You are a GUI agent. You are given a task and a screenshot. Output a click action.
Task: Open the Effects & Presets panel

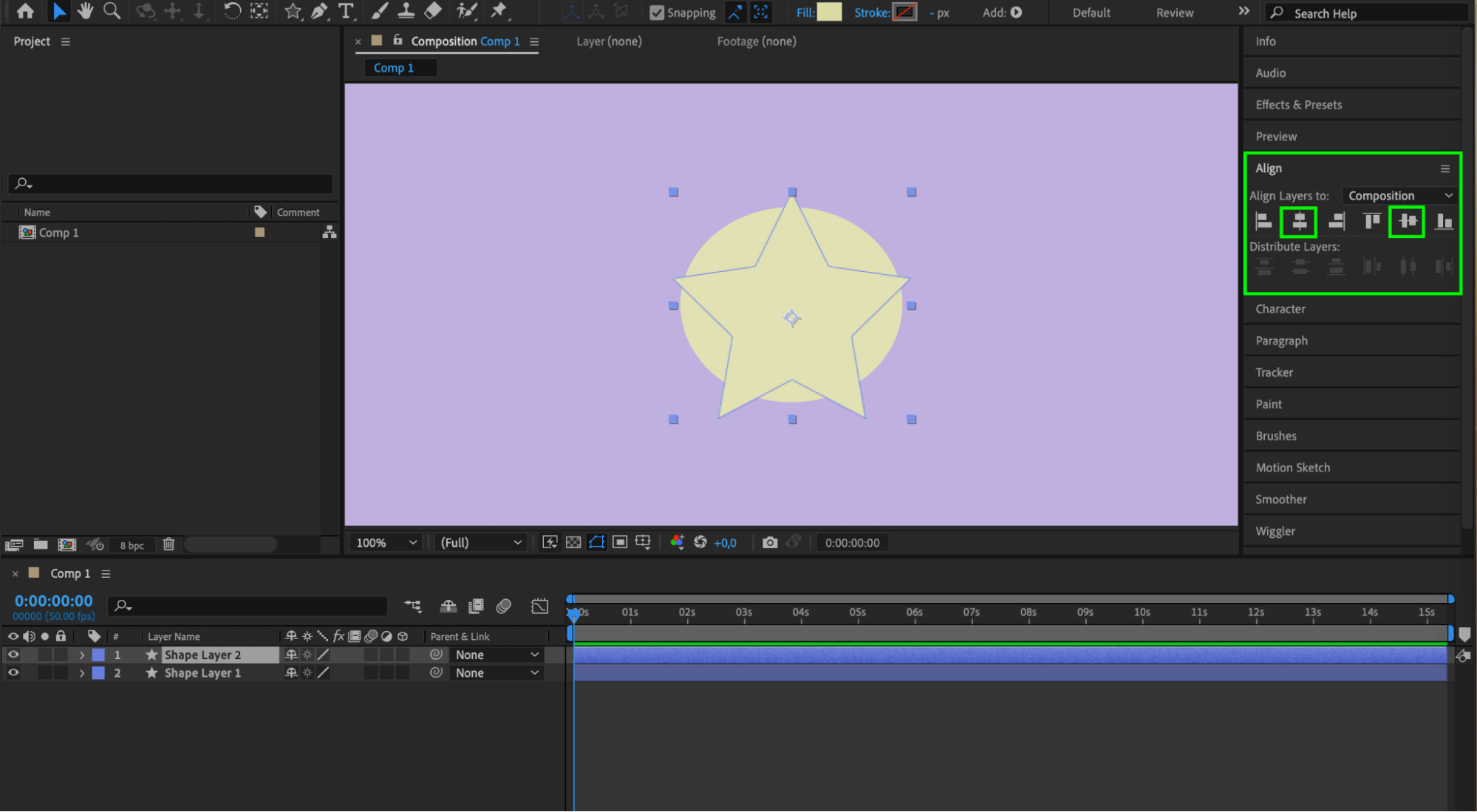pyautogui.click(x=1298, y=105)
